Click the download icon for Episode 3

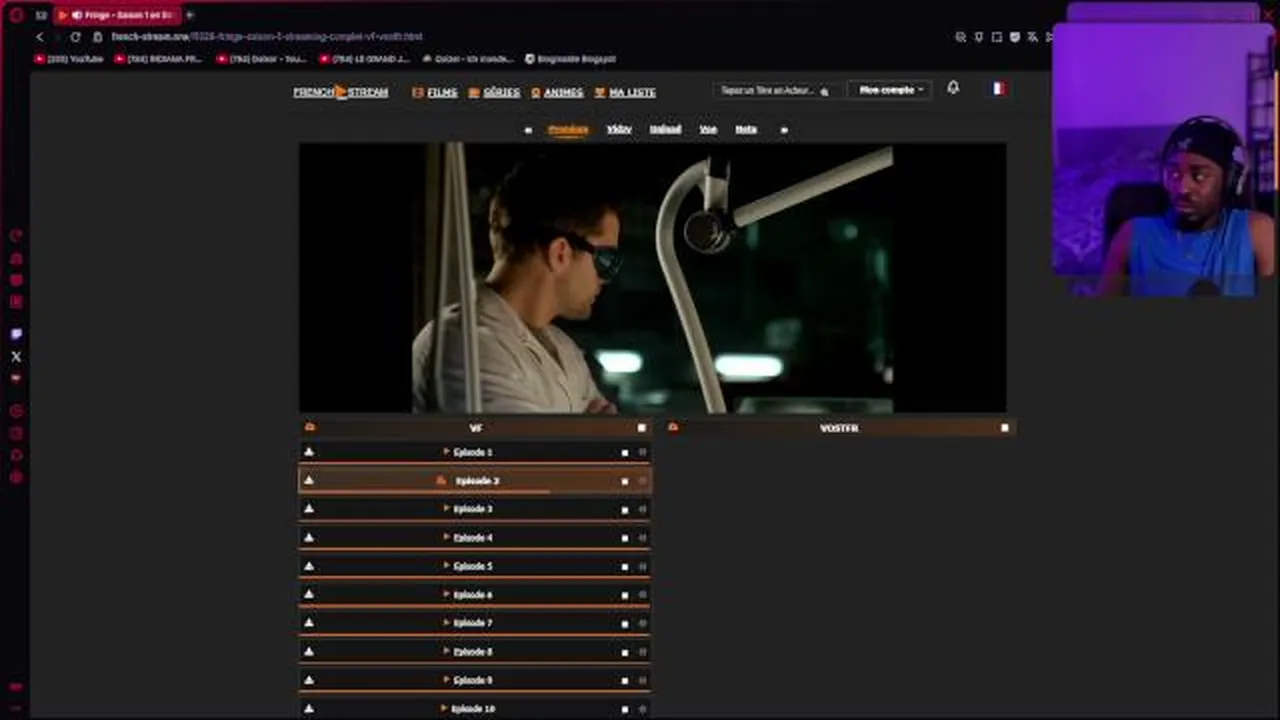[309, 509]
